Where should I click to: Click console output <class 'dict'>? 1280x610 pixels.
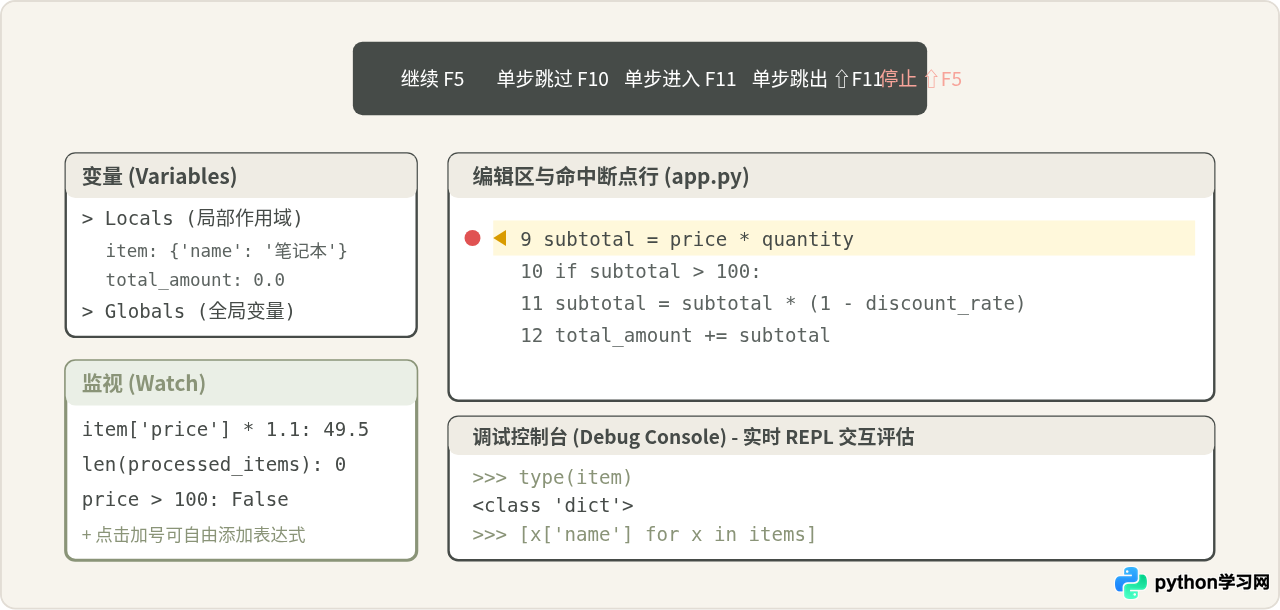click(x=552, y=505)
